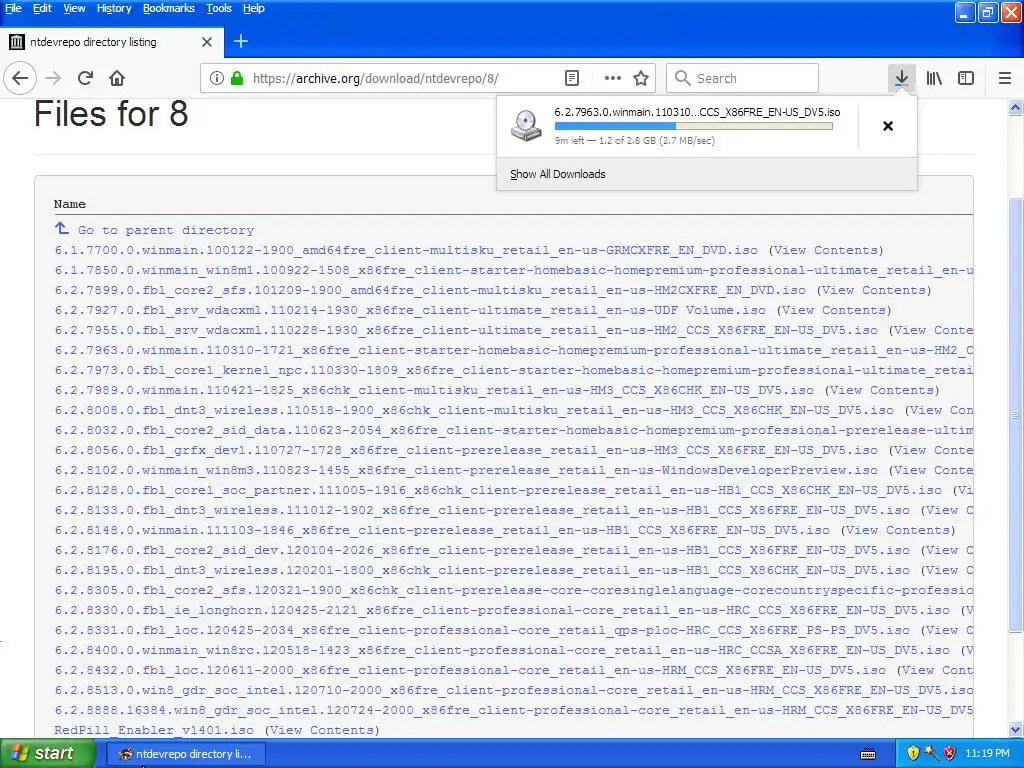1024x768 pixels.
Task: Click the 11:19 PM taskbar clock
Action: click(x=987, y=754)
